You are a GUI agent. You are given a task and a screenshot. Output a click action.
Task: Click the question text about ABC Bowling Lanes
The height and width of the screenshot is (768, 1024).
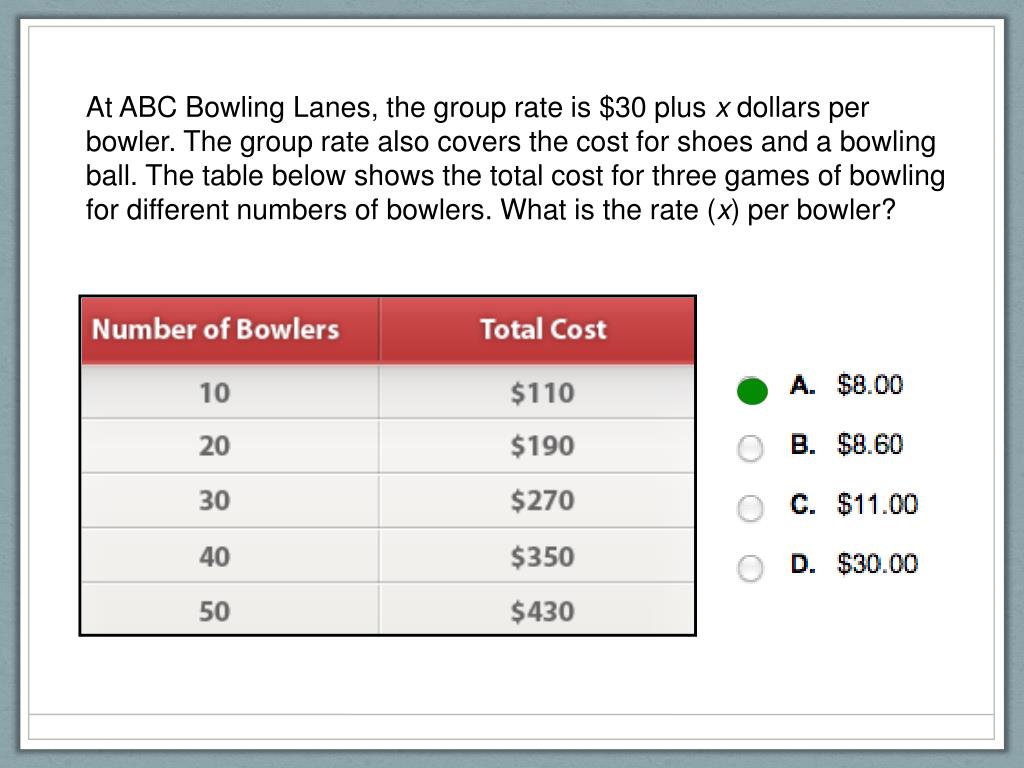[515, 159]
